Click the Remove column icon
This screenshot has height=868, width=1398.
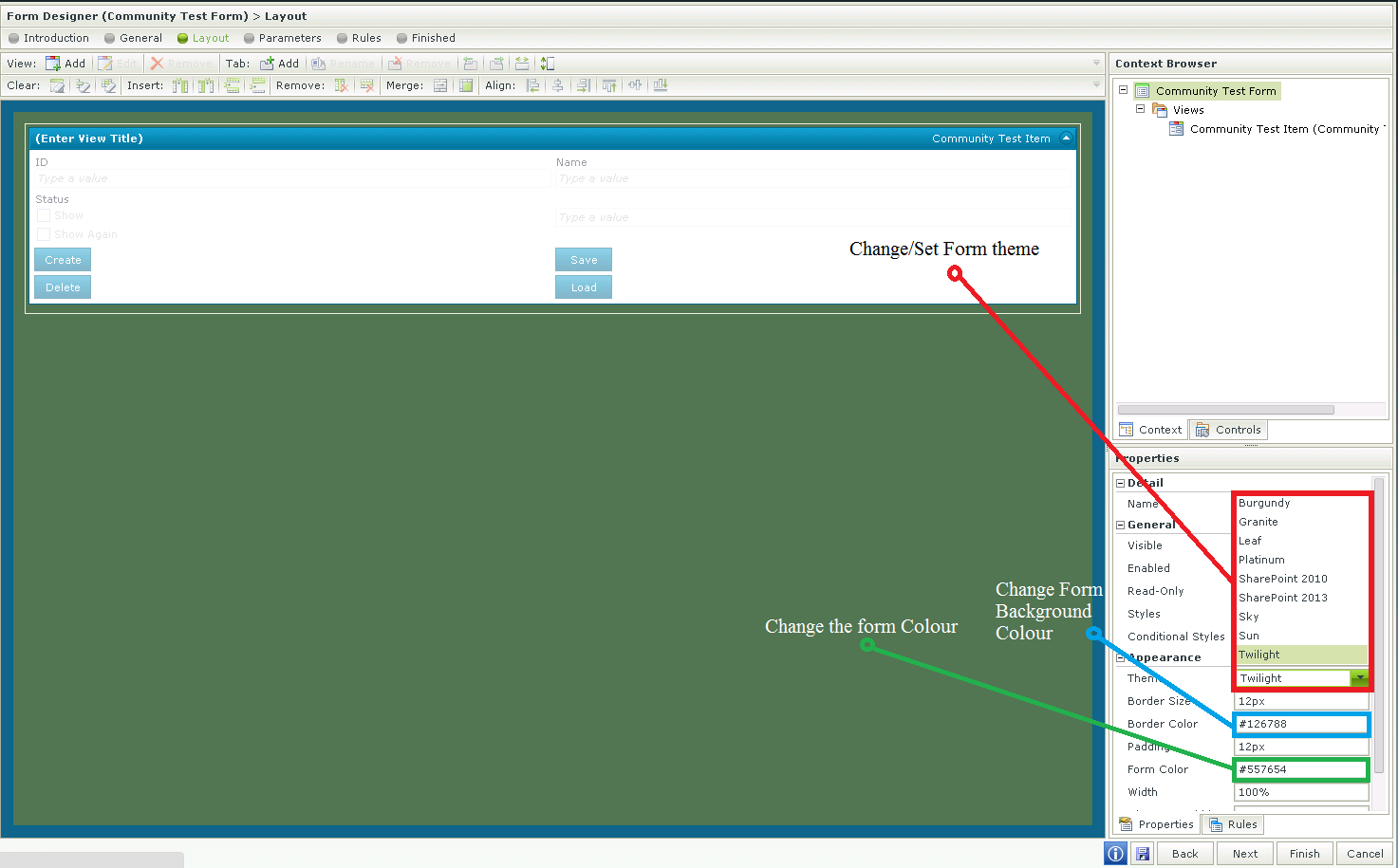[x=342, y=85]
